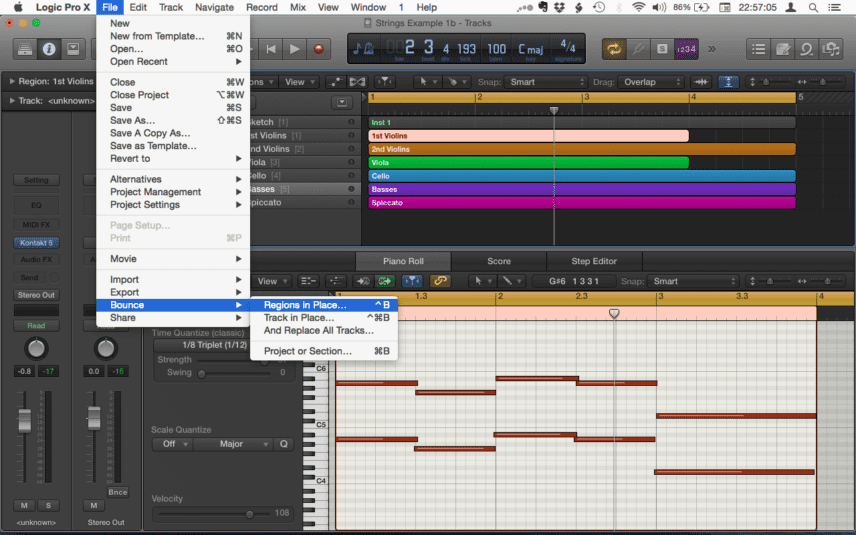Open the Media Browser icon
This screenshot has width=856, height=535.
point(831,49)
